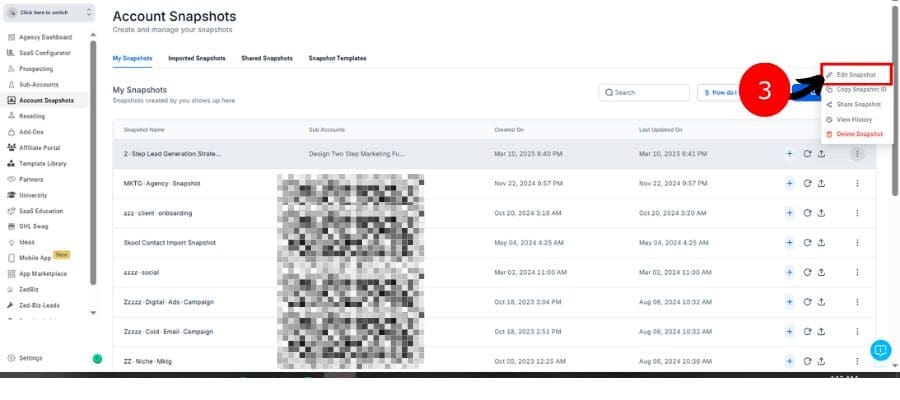Screen dimensions: 900x400
Task: Switch to My Snapshots tab
Action: [x=133, y=59]
